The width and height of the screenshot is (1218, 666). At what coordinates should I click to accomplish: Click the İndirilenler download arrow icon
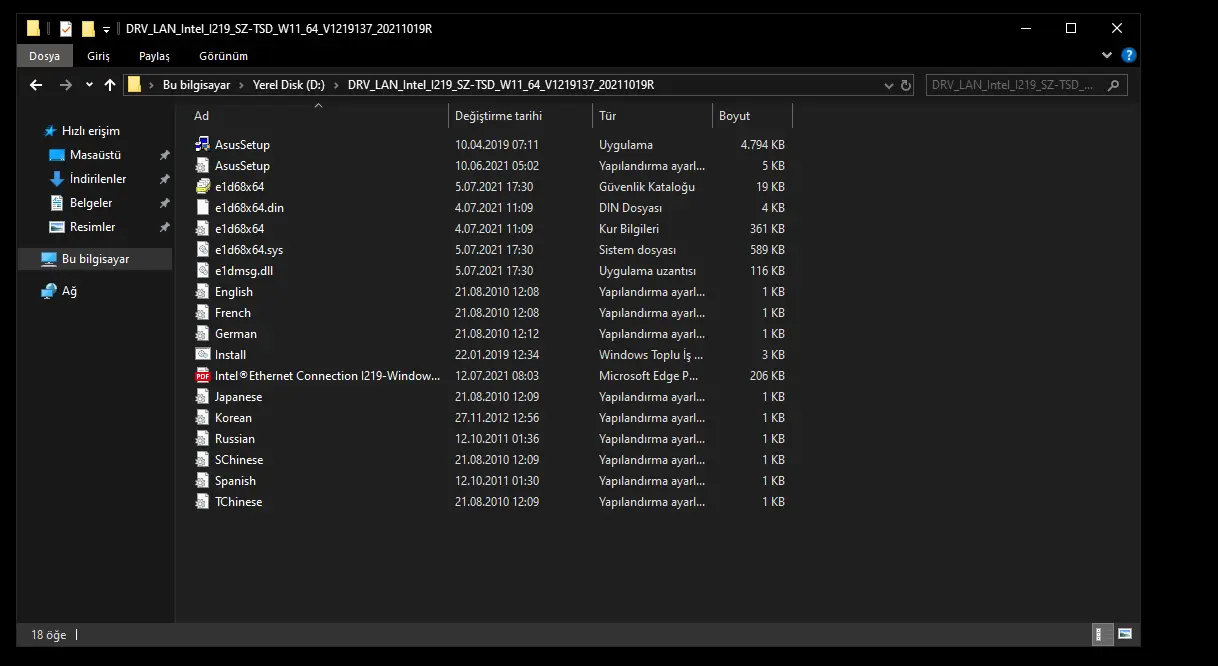(x=57, y=179)
